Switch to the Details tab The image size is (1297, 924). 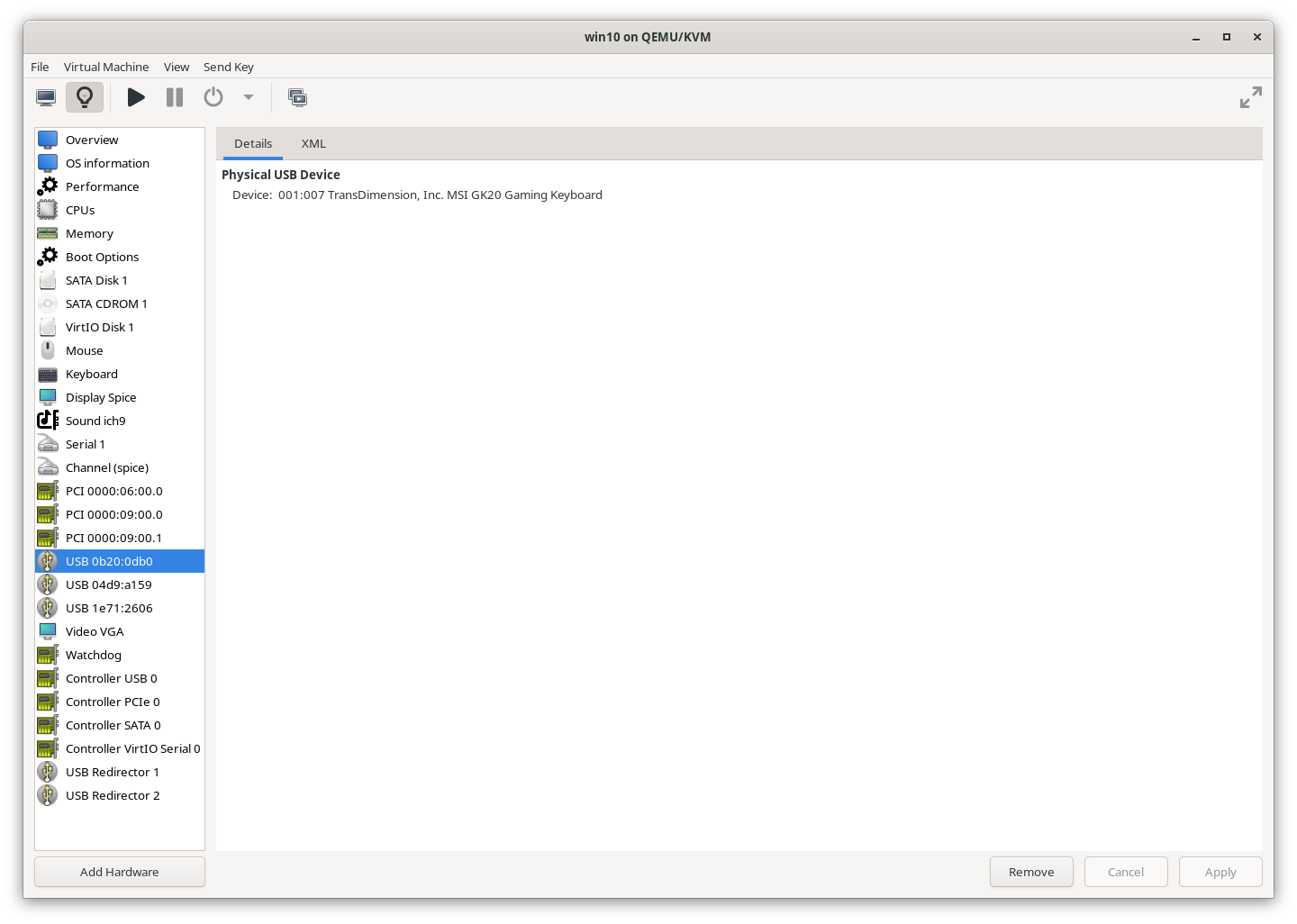tap(253, 143)
